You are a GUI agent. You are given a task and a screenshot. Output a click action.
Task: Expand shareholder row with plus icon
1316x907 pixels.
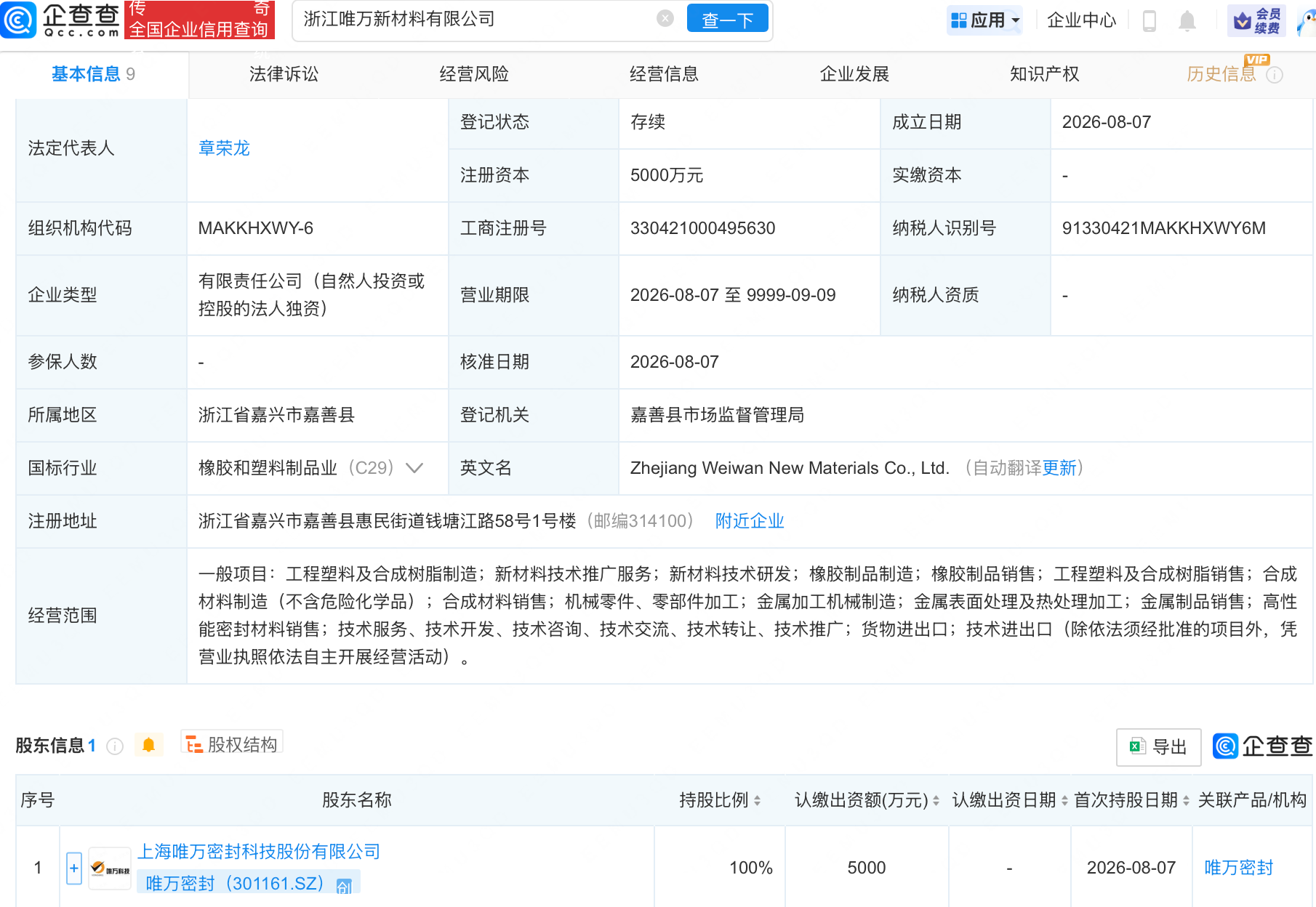click(74, 868)
